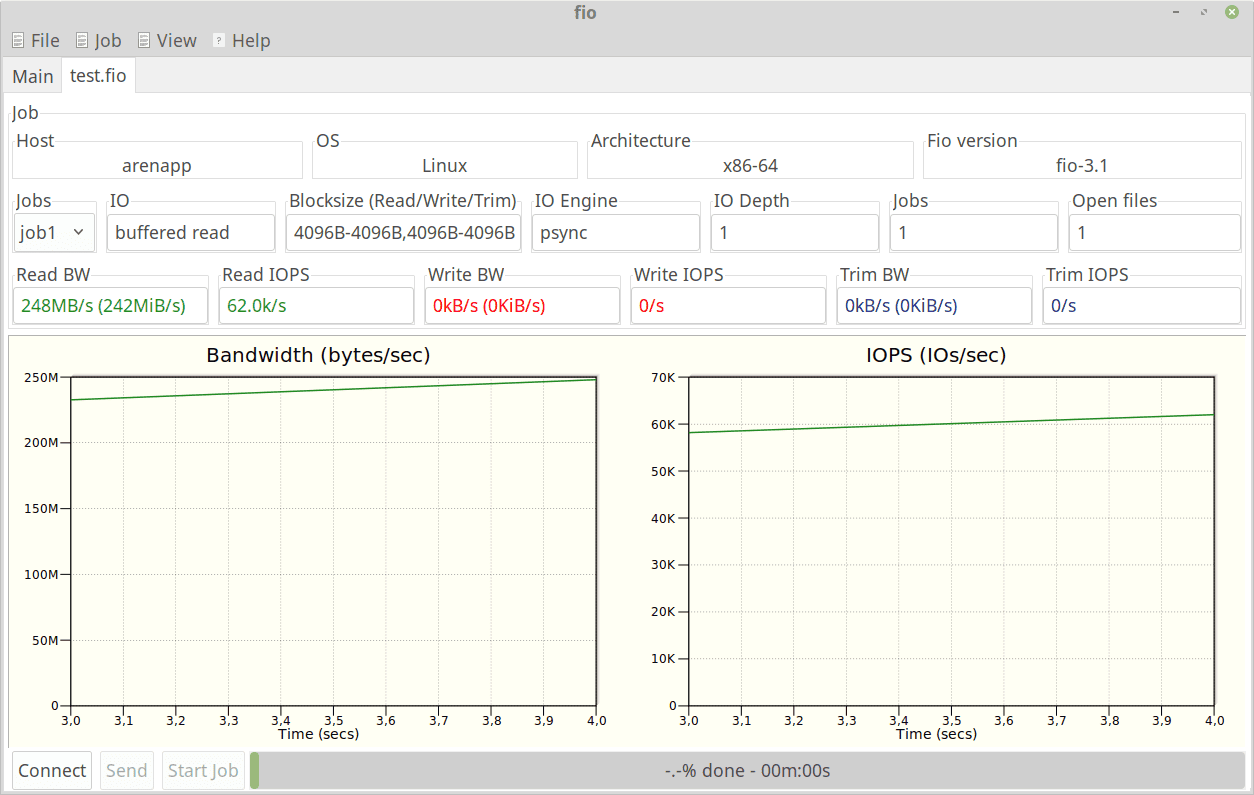Select the Blocksize field
Screen dimensions: 1254x795
tap(403, 233)
